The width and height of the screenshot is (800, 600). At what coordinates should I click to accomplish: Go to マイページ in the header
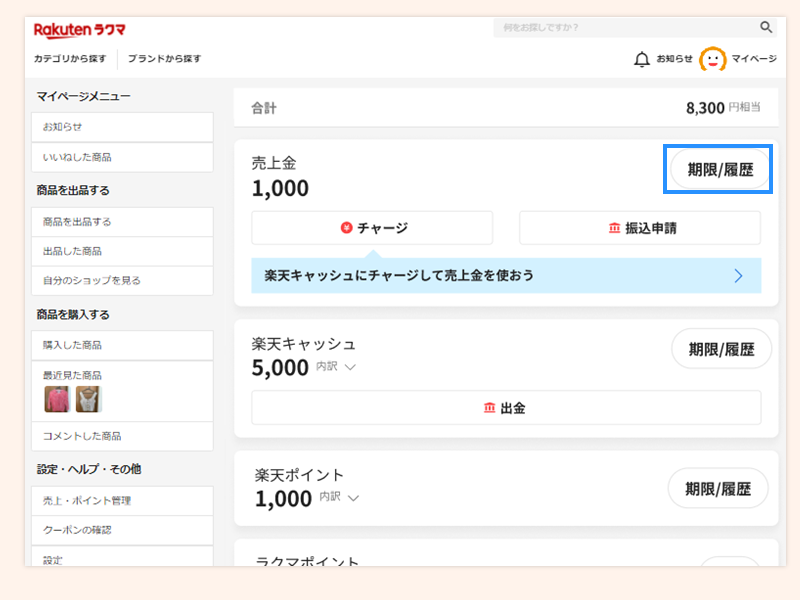pyautogui.click(x=754, y=59)
